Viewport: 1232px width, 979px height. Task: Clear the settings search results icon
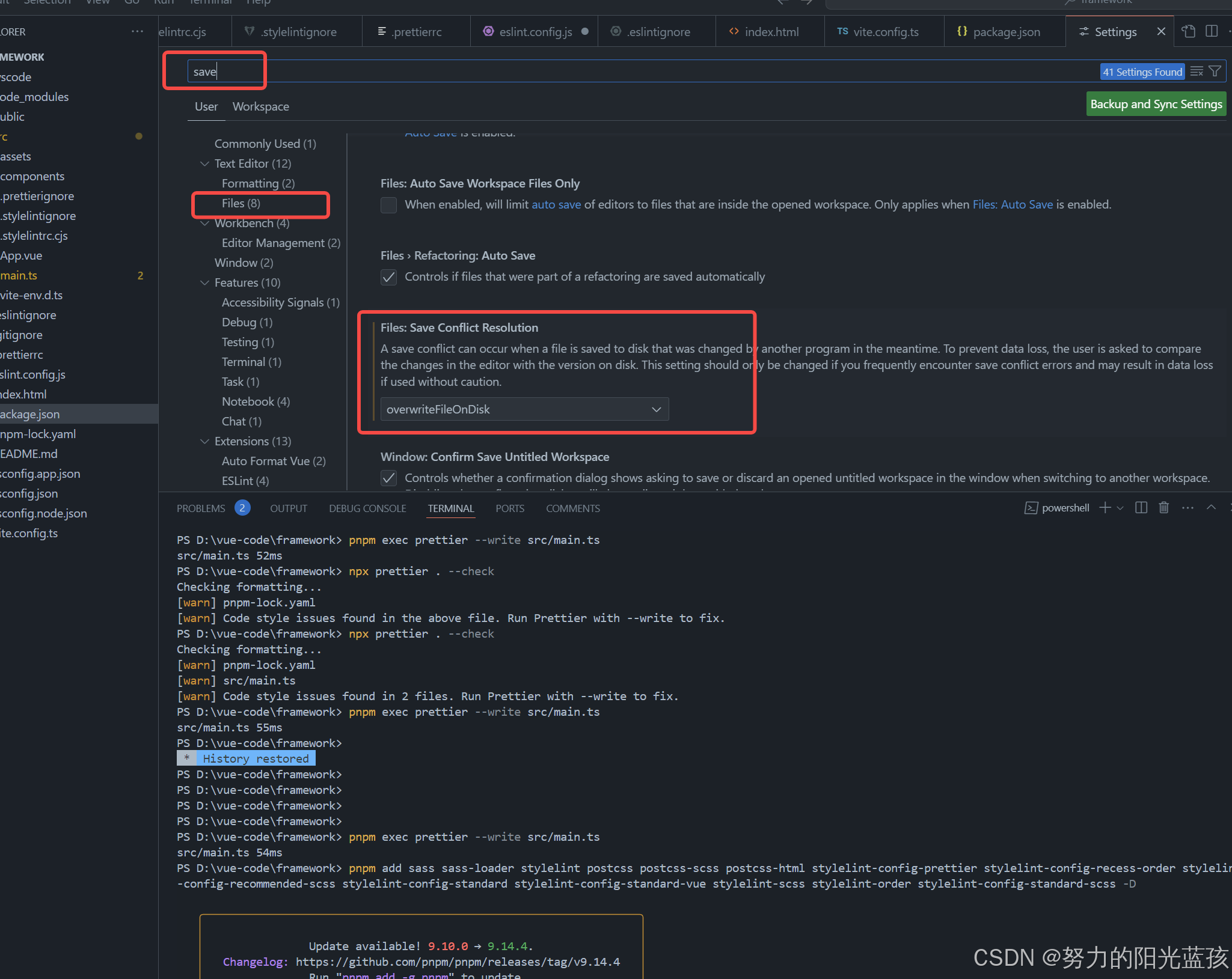tap(1197, 71)
